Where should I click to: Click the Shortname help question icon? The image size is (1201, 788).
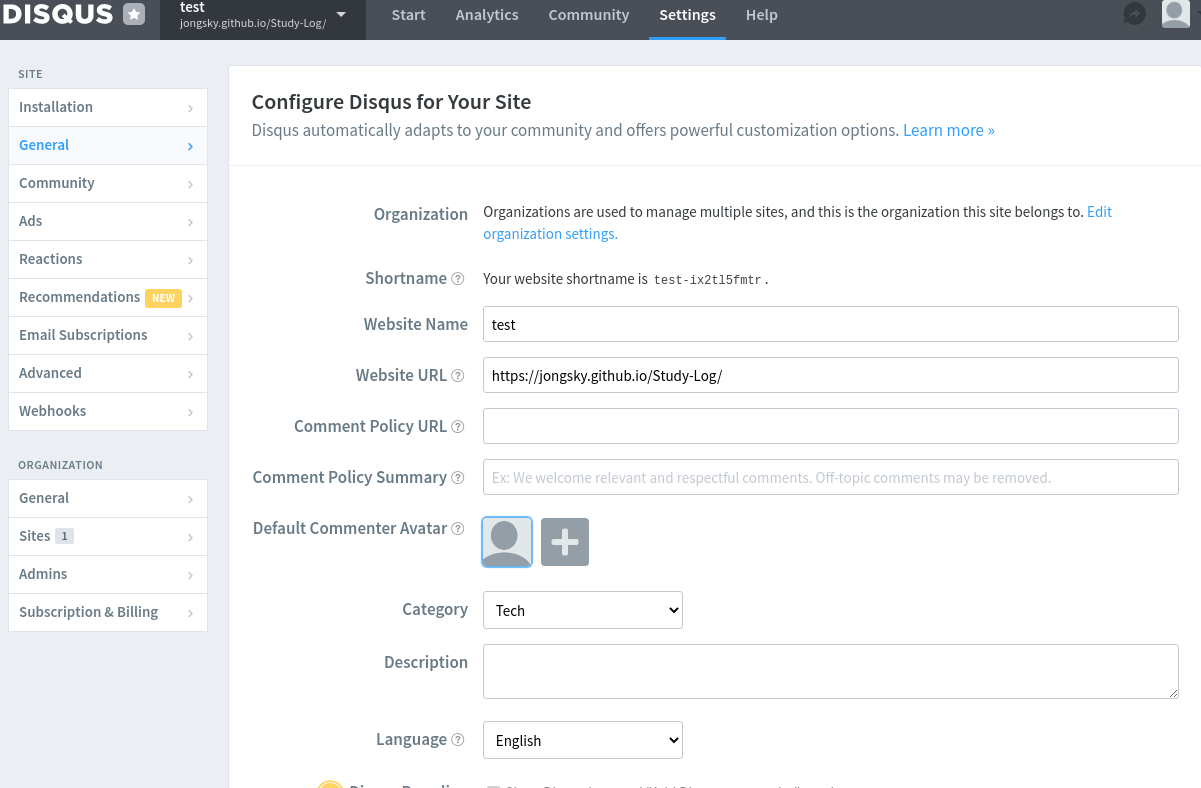click(458, 279)
